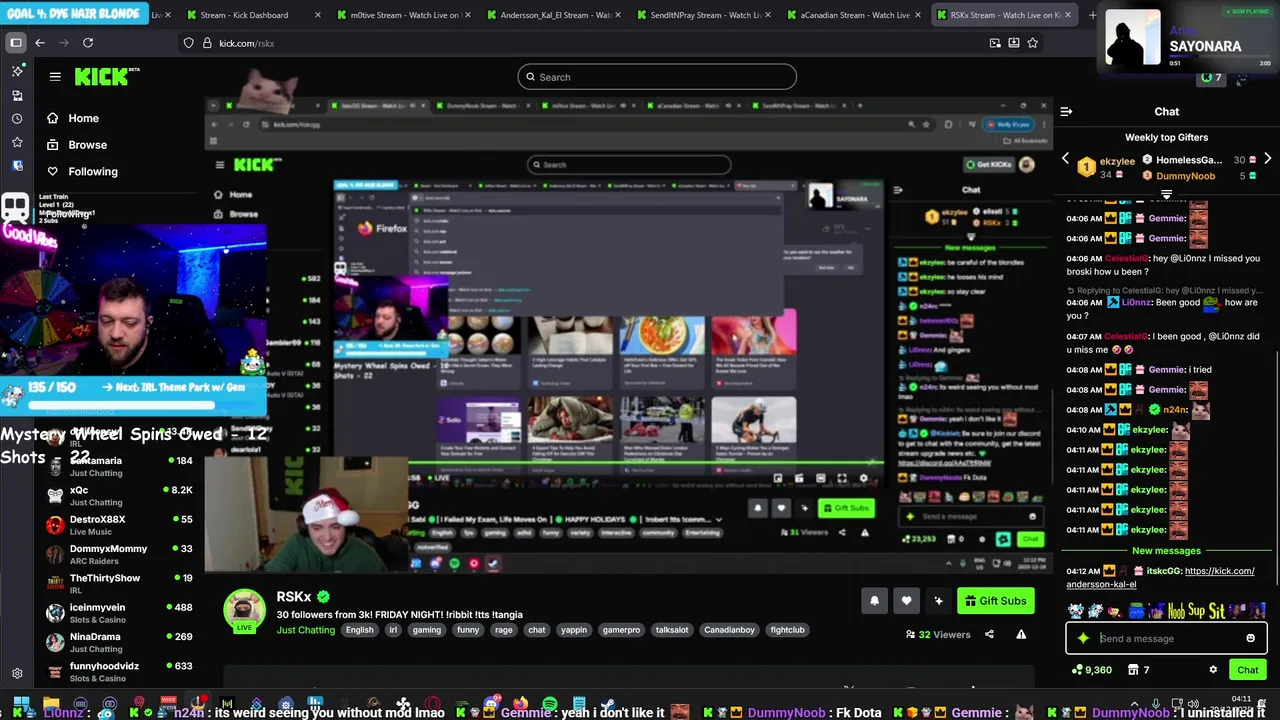1280x720 pixels.
Task: Open the emote picker
Action: click(x=1250, y=638)
